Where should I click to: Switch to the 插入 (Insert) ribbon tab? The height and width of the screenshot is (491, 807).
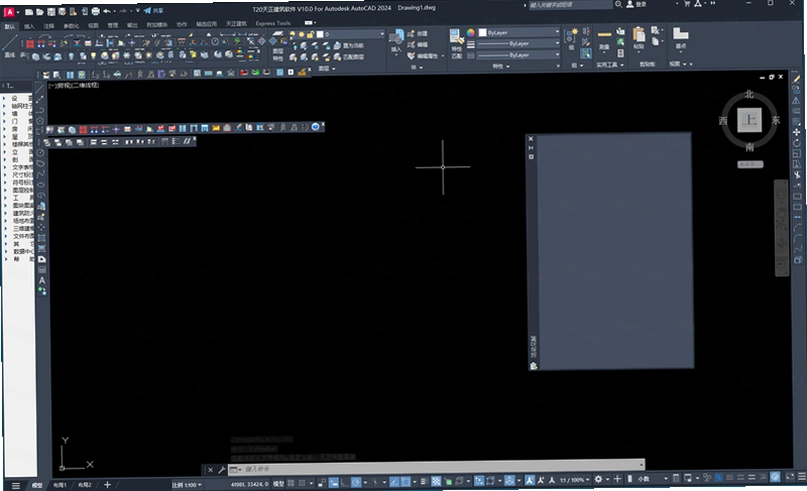click(29, 26)
